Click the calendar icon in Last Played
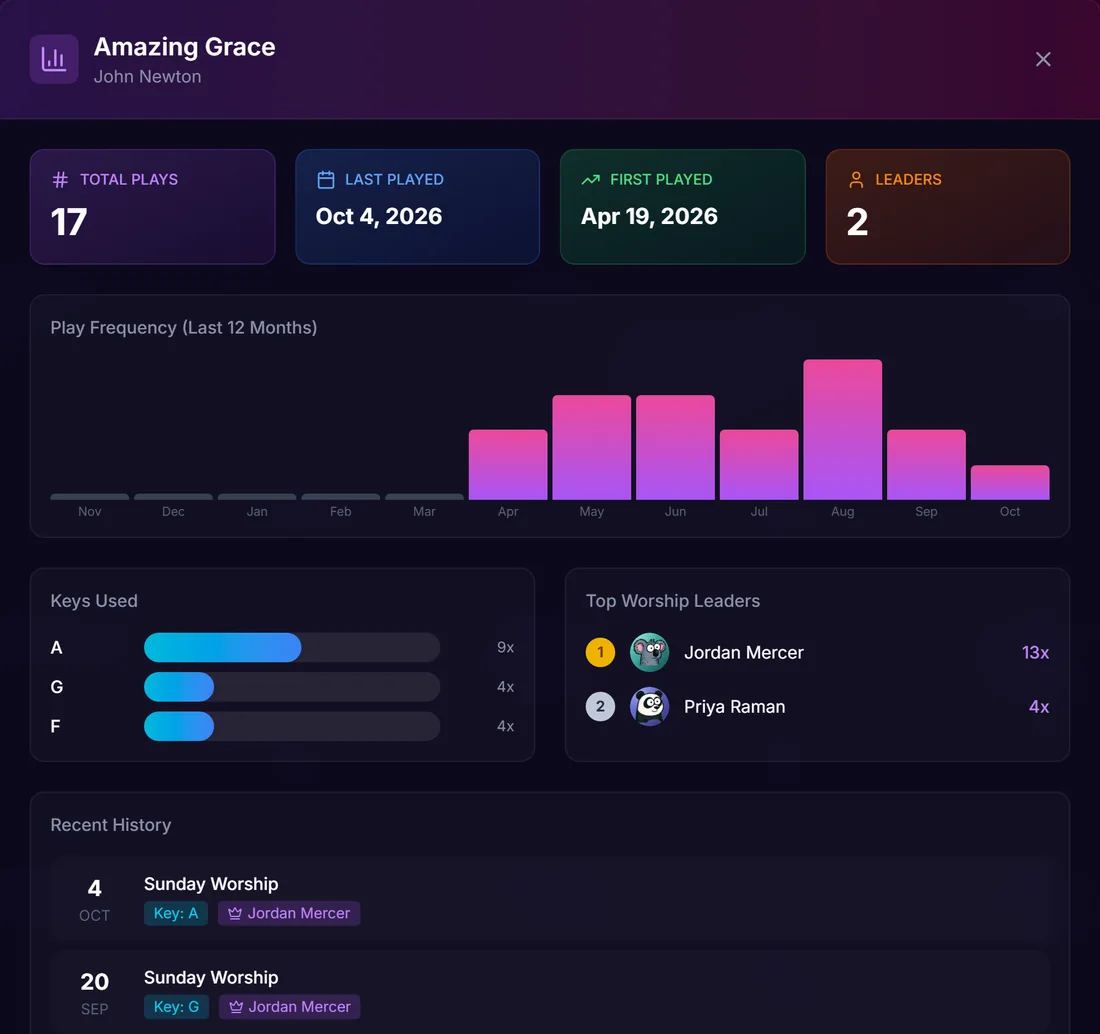Viewport: 1100px width, 1034px height. coord(326,180)
